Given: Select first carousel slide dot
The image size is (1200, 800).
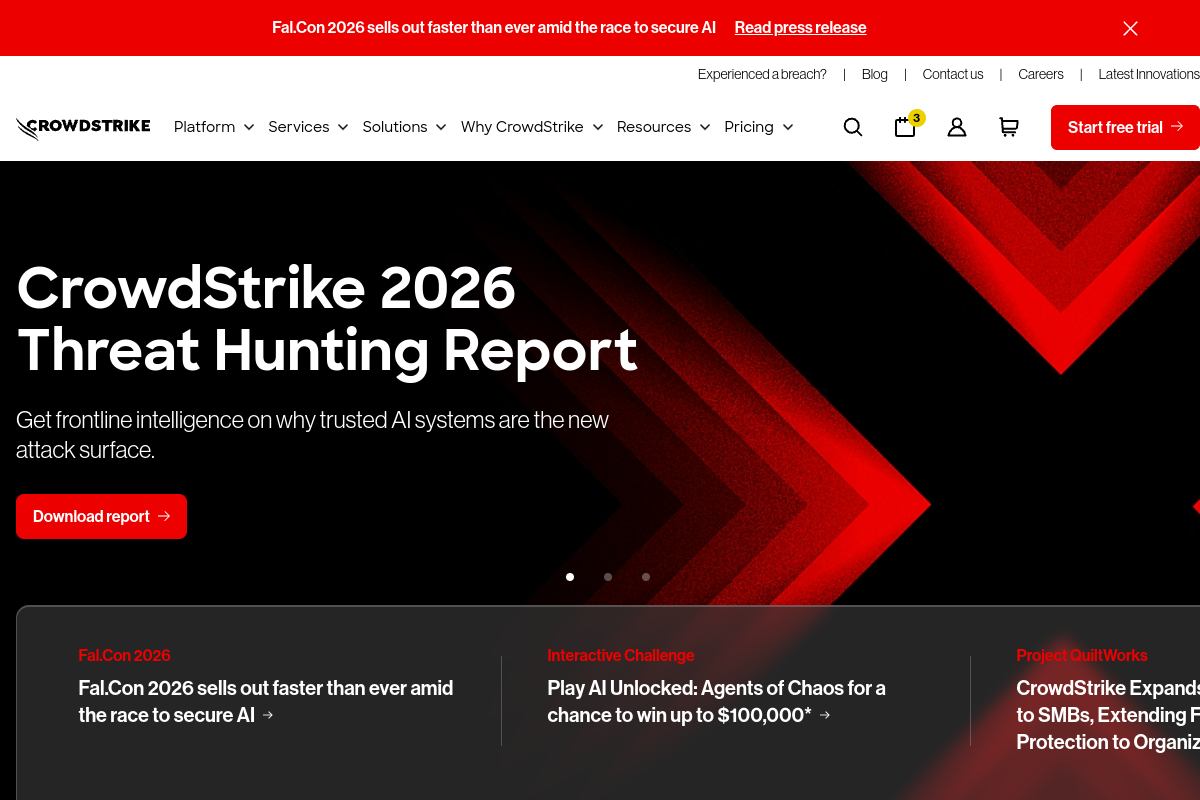Looking at the screenshot, I should 570,577.
